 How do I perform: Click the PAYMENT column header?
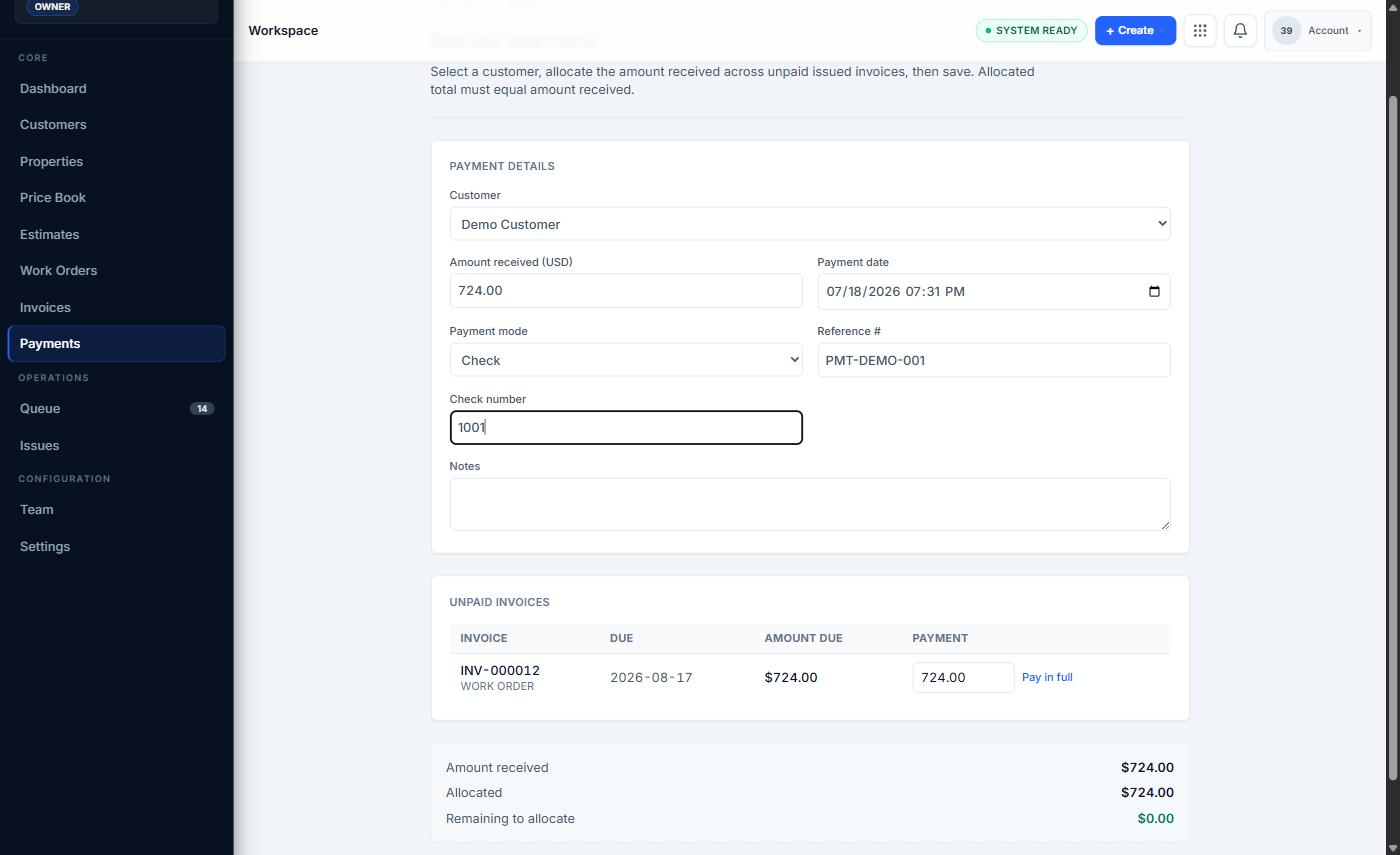coord(940,638)
